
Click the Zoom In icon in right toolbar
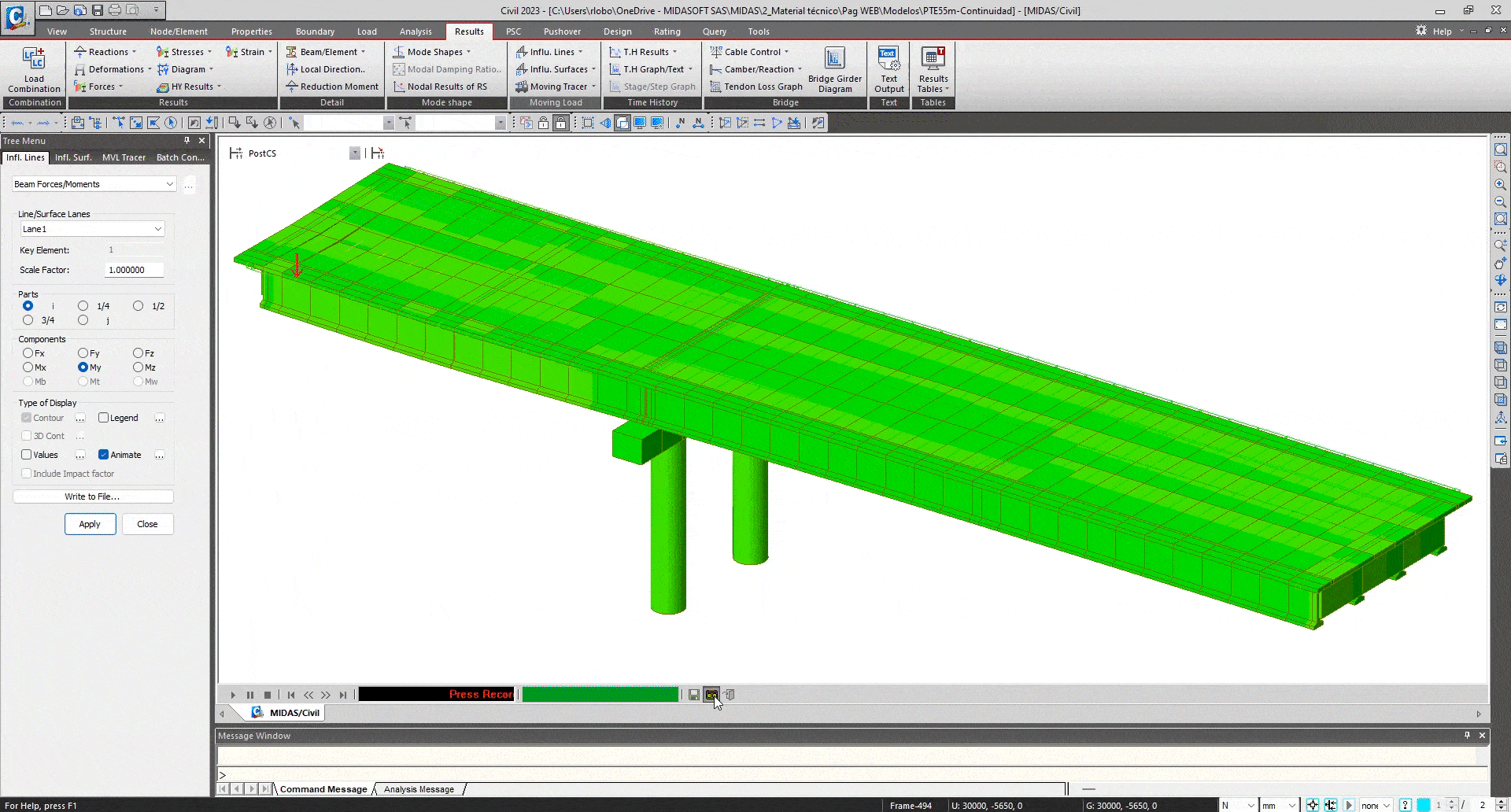coord(1500,184)
